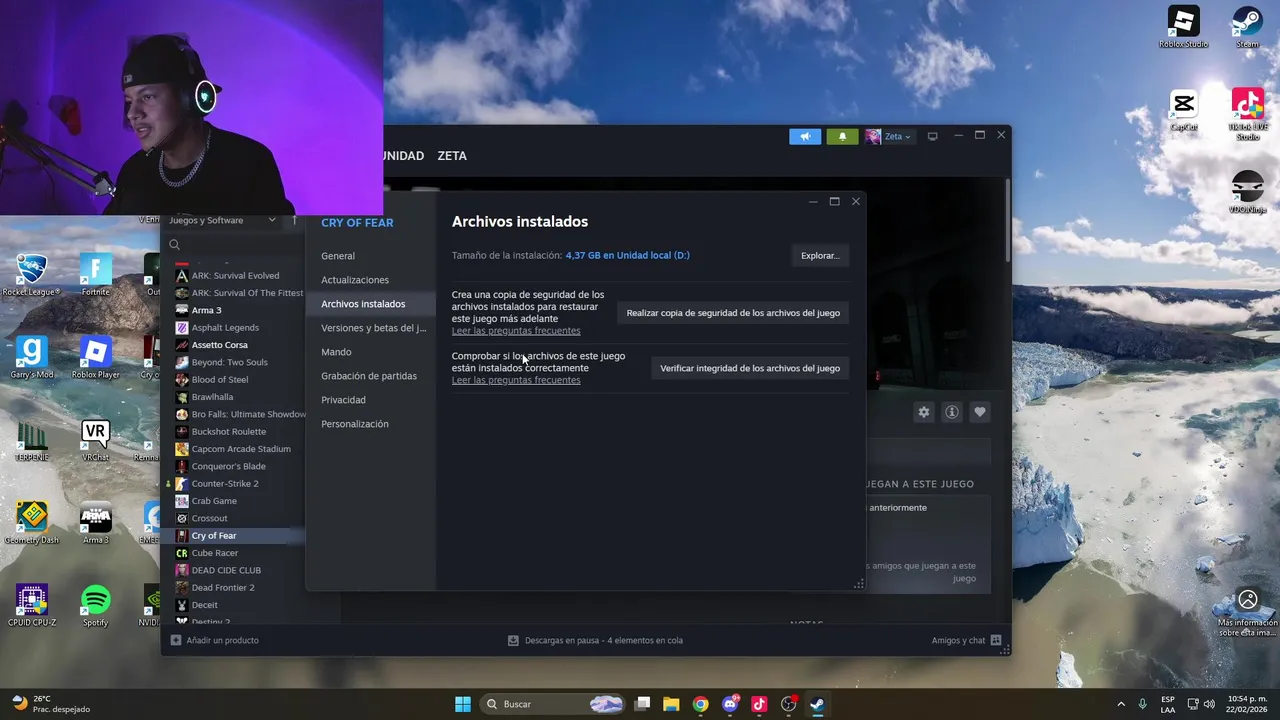The height and width of the screenshot is (720, 1280).
Task: Open paused downloads status in Steam footer
Action: tap(595, 640)
